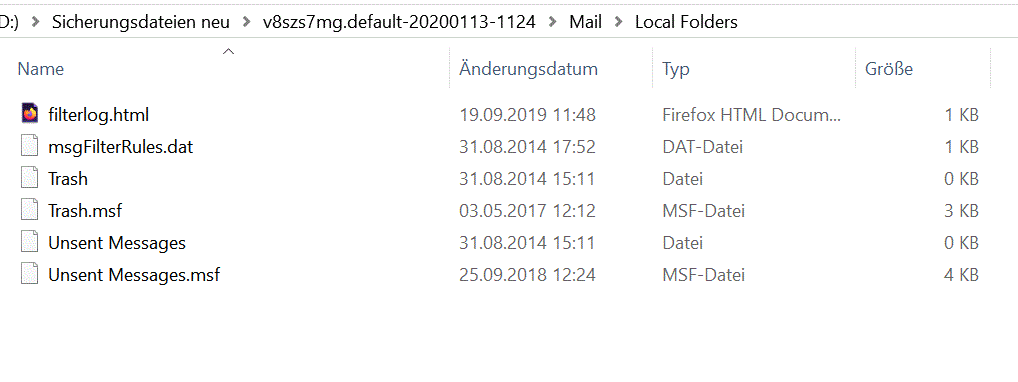This screenshot has width=1018, height=382.
Task: Open chevron between profile folder and Mail
Action: click(x=552, y=22)
